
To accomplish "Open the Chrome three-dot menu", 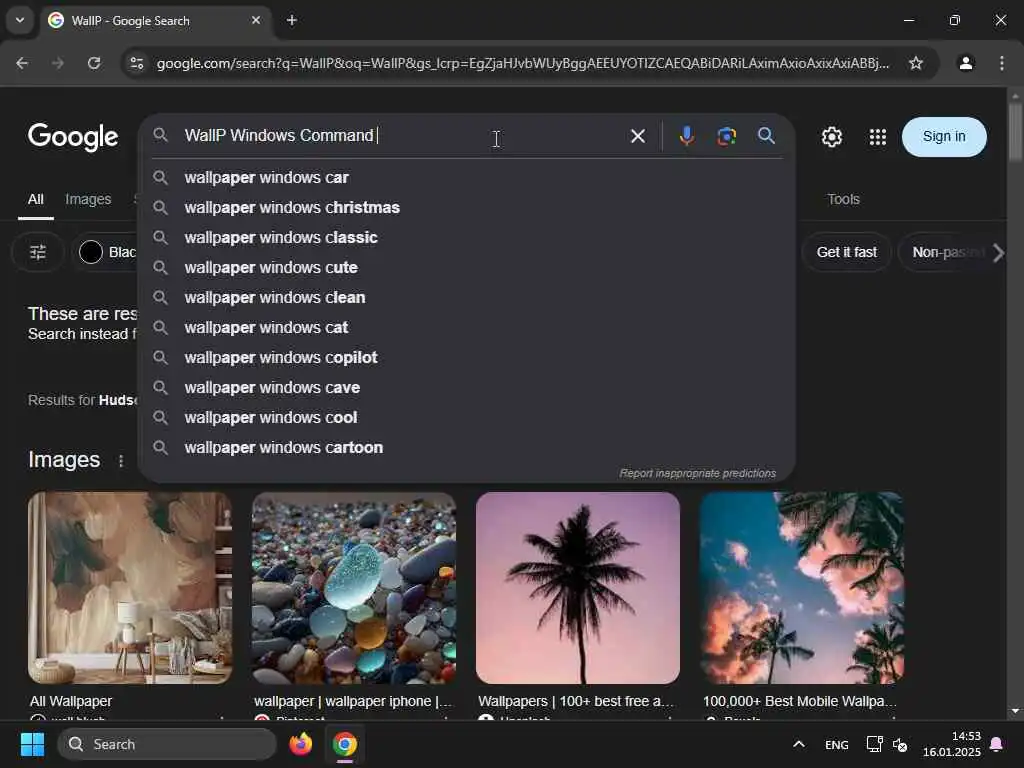I will pos(1002,63).
